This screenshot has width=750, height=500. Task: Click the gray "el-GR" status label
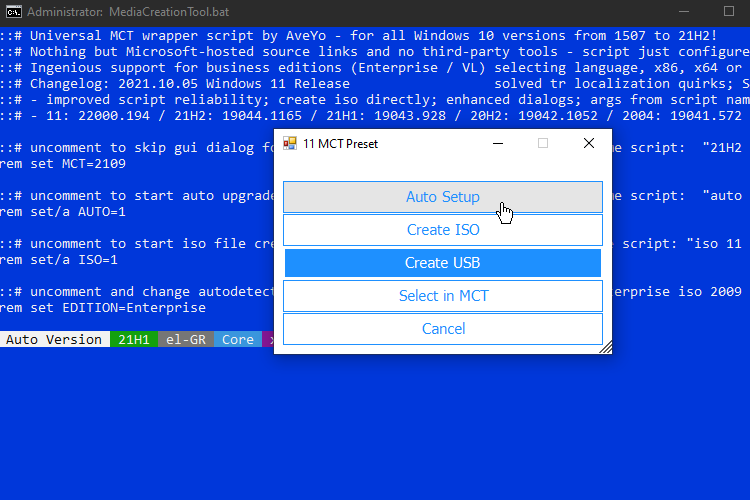tap(186, 339)
